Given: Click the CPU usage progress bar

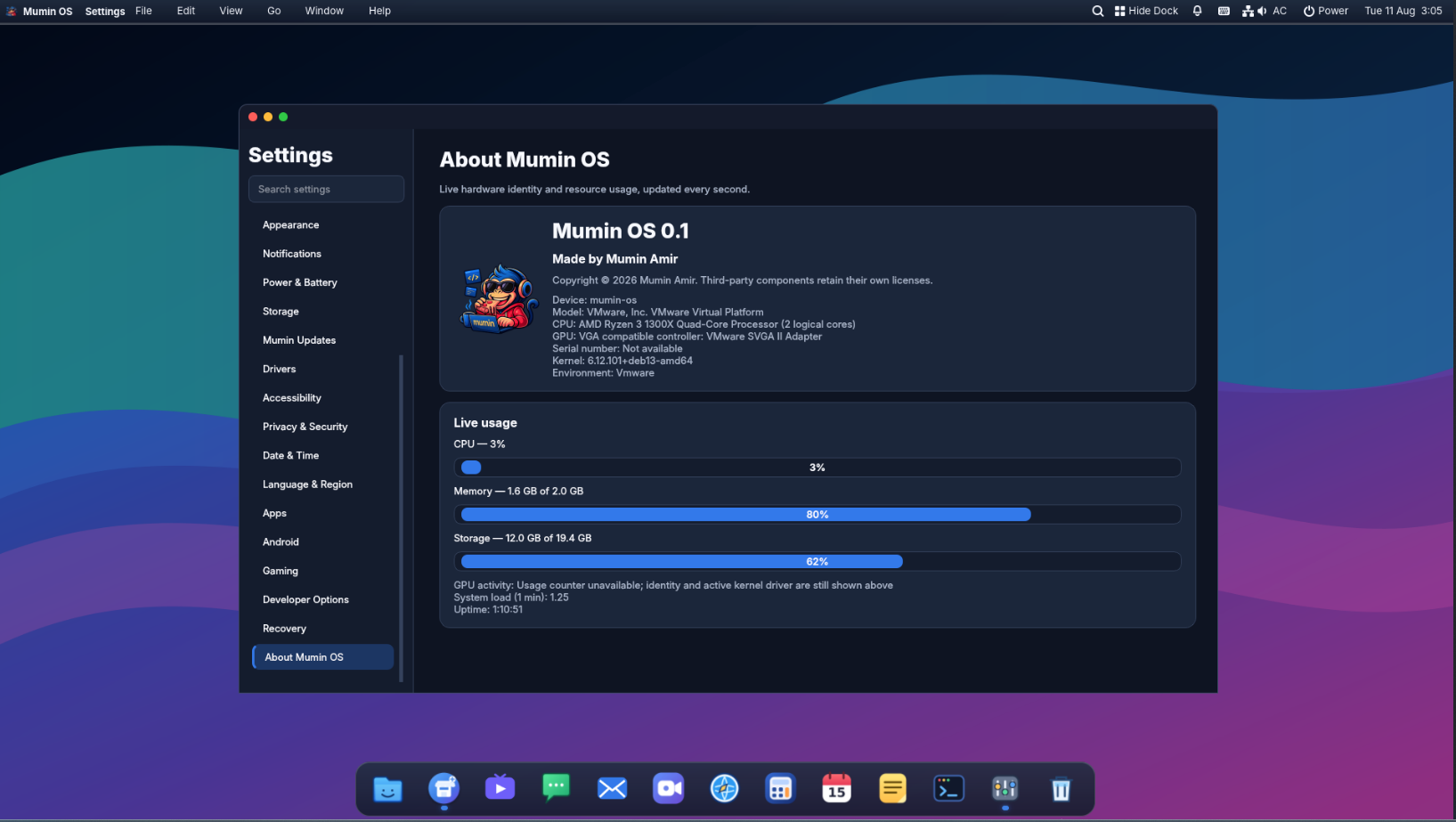Looking at the screenshot, I should [817, 468].
